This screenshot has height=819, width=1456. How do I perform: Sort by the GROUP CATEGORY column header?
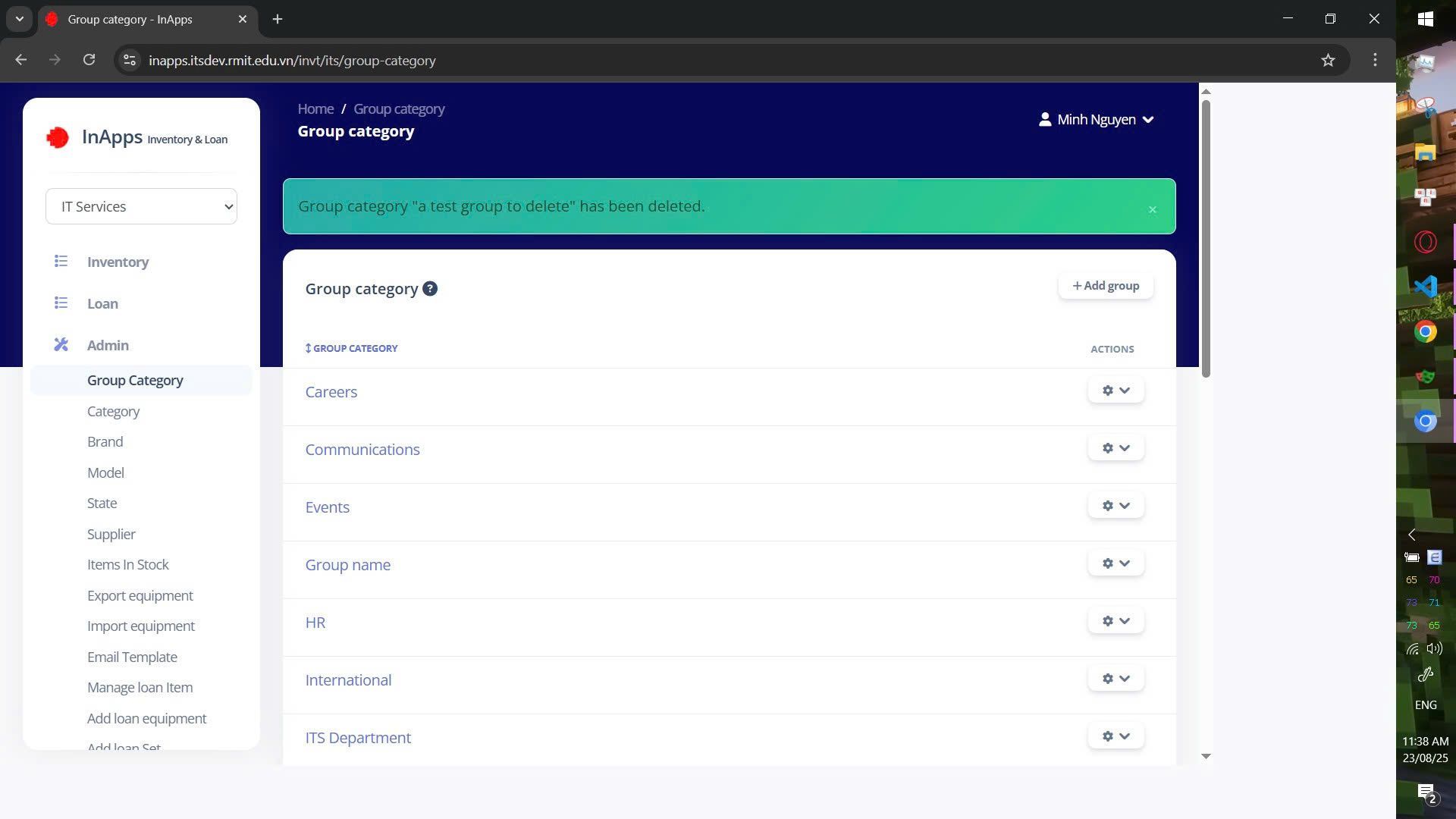click(352, 348)
